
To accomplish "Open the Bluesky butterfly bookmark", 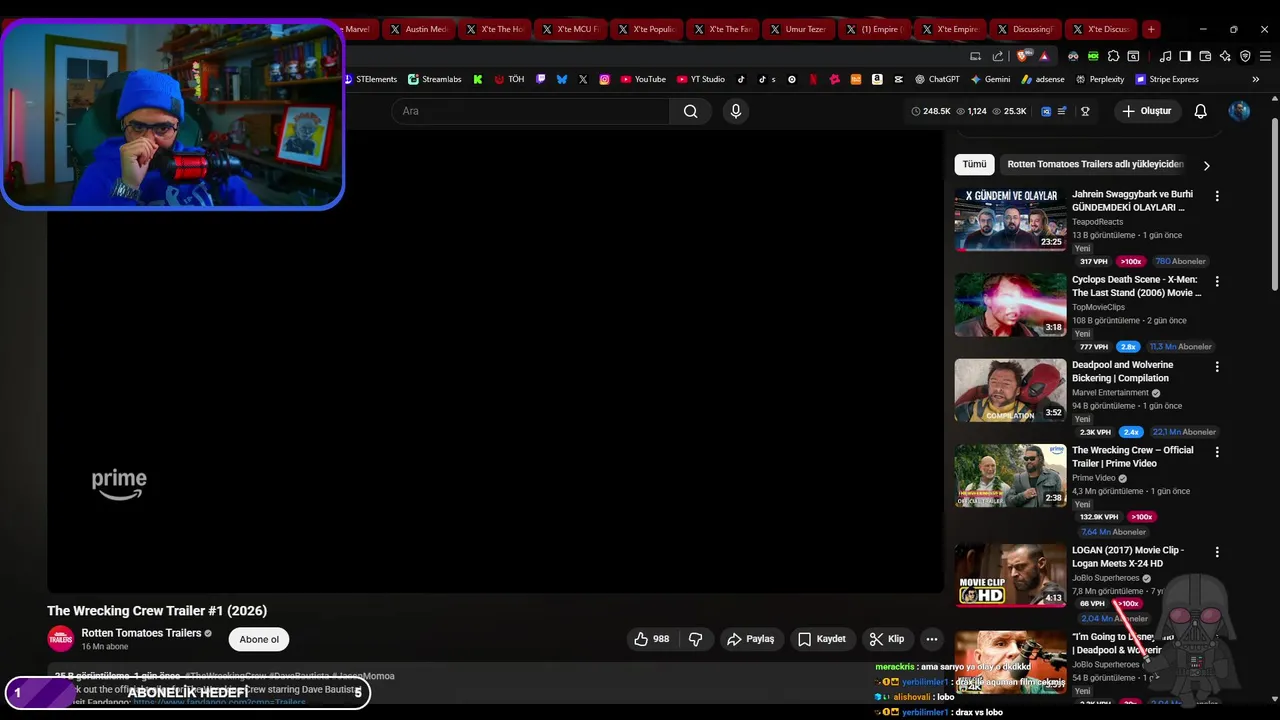I will [x=562, y=79].
